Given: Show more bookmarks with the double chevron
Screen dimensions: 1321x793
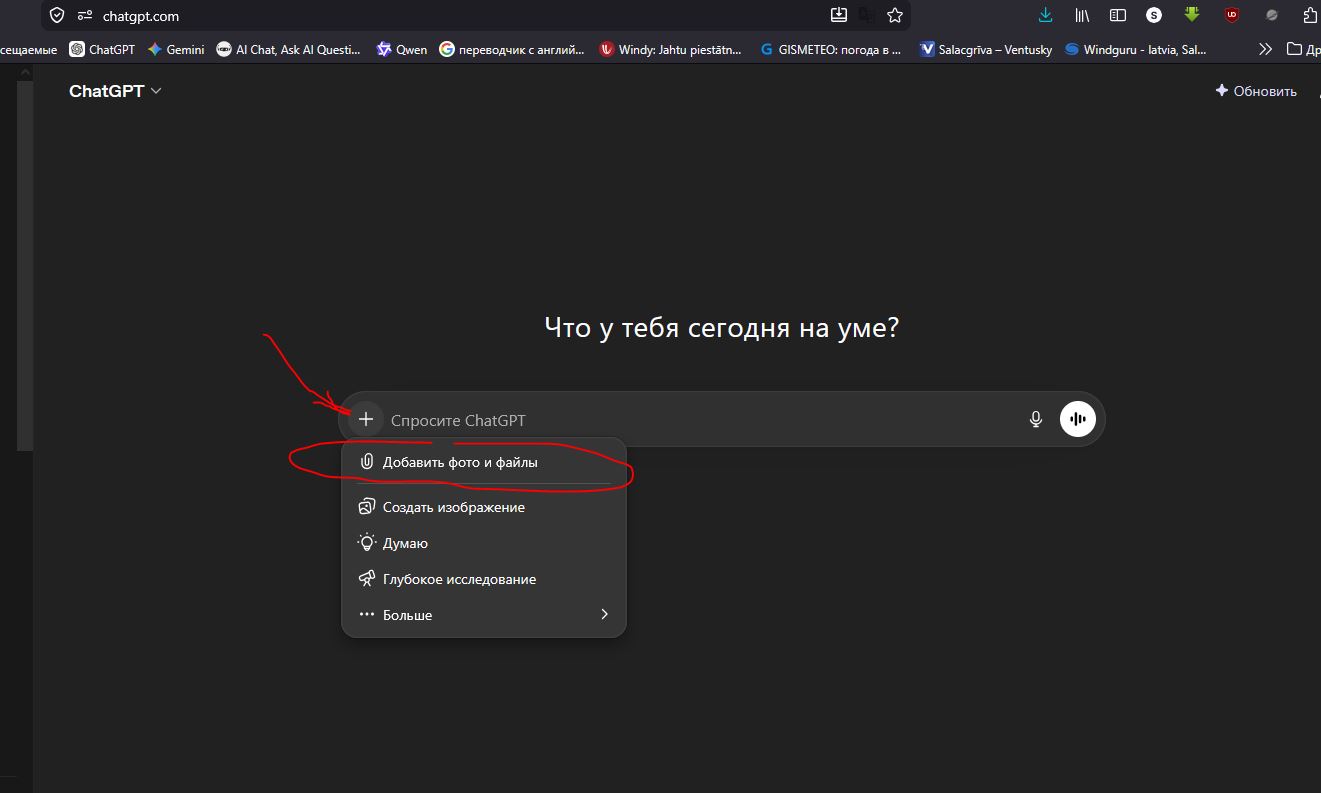Looking at the screenshot, I should (1265, 48).
